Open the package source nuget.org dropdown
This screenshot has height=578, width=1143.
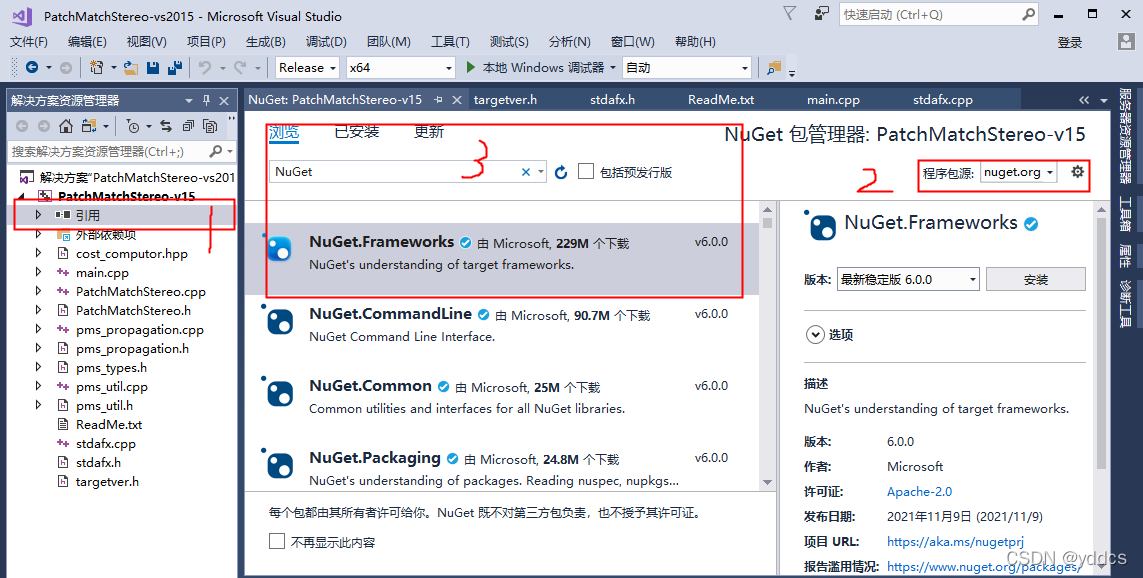click(x=1018, y=173)
